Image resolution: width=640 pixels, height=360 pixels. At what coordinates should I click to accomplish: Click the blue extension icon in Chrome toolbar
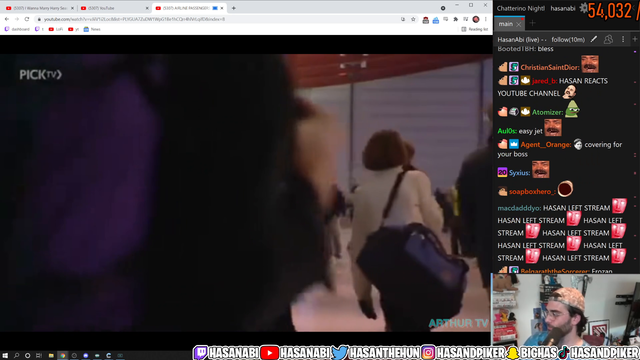tap(436, 20)
